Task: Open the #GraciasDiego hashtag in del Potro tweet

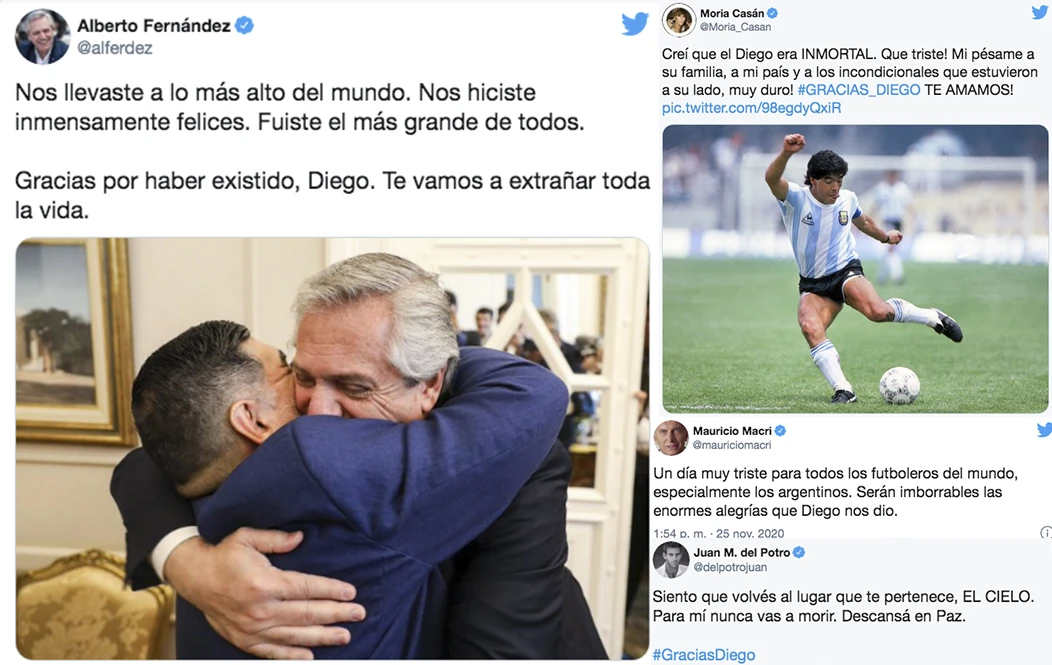Action: click(x=704, y=655)
